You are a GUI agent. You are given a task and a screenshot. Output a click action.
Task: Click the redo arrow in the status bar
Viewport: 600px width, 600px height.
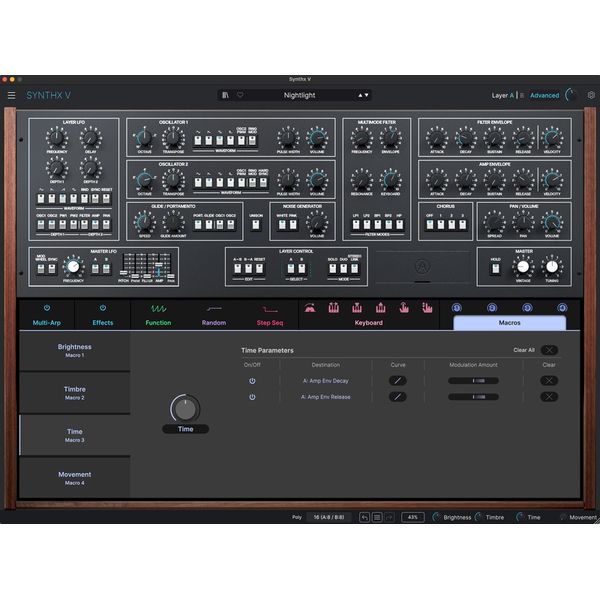point(389,517)
